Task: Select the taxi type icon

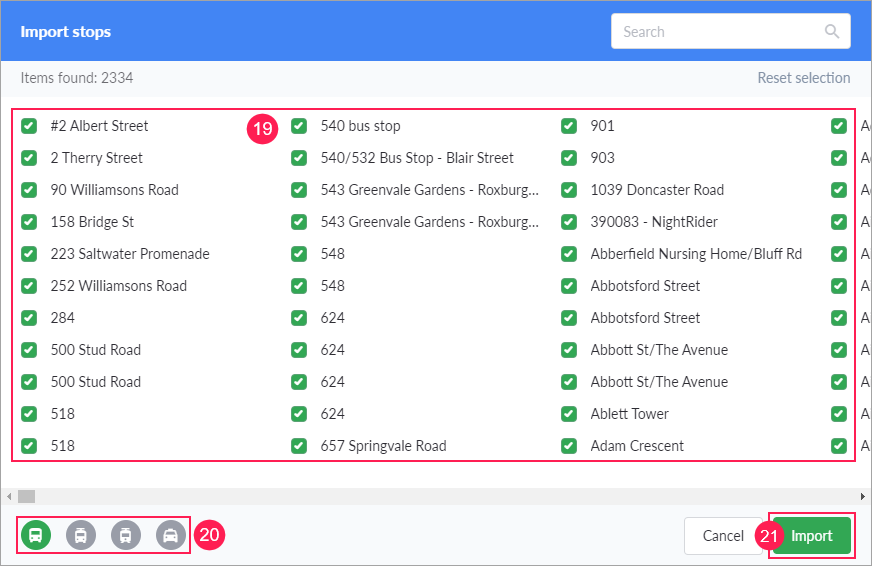Action: (x=171, y=535)
